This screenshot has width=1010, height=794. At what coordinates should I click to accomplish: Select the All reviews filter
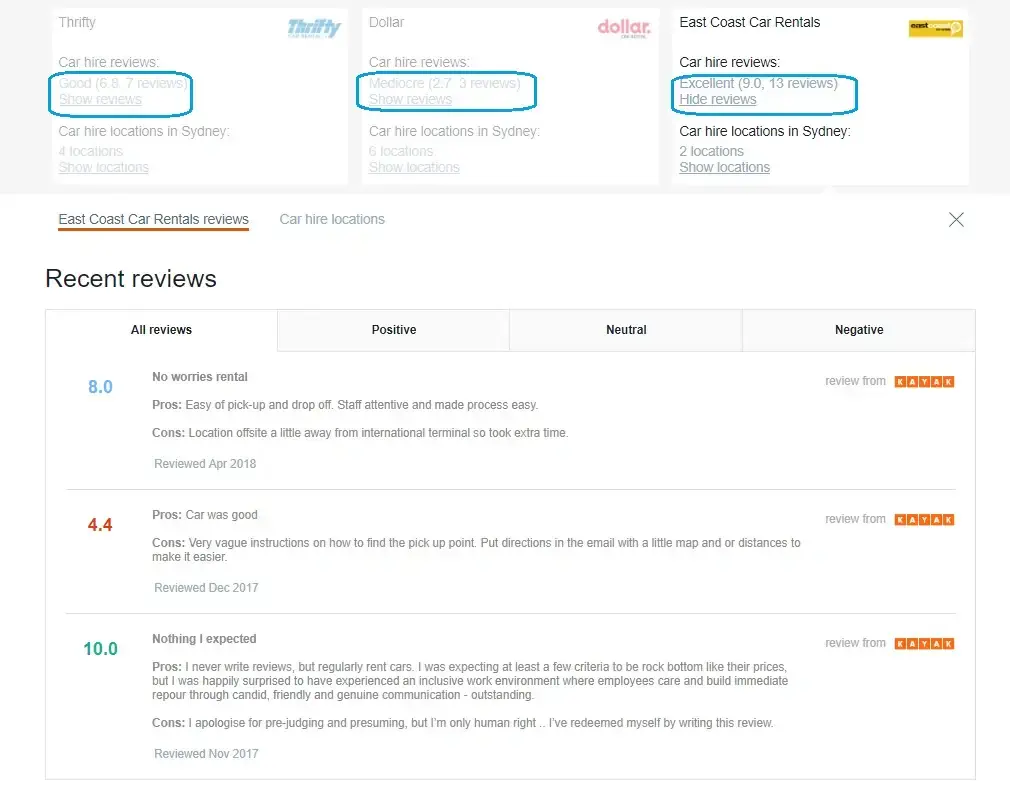coord(161,330)
